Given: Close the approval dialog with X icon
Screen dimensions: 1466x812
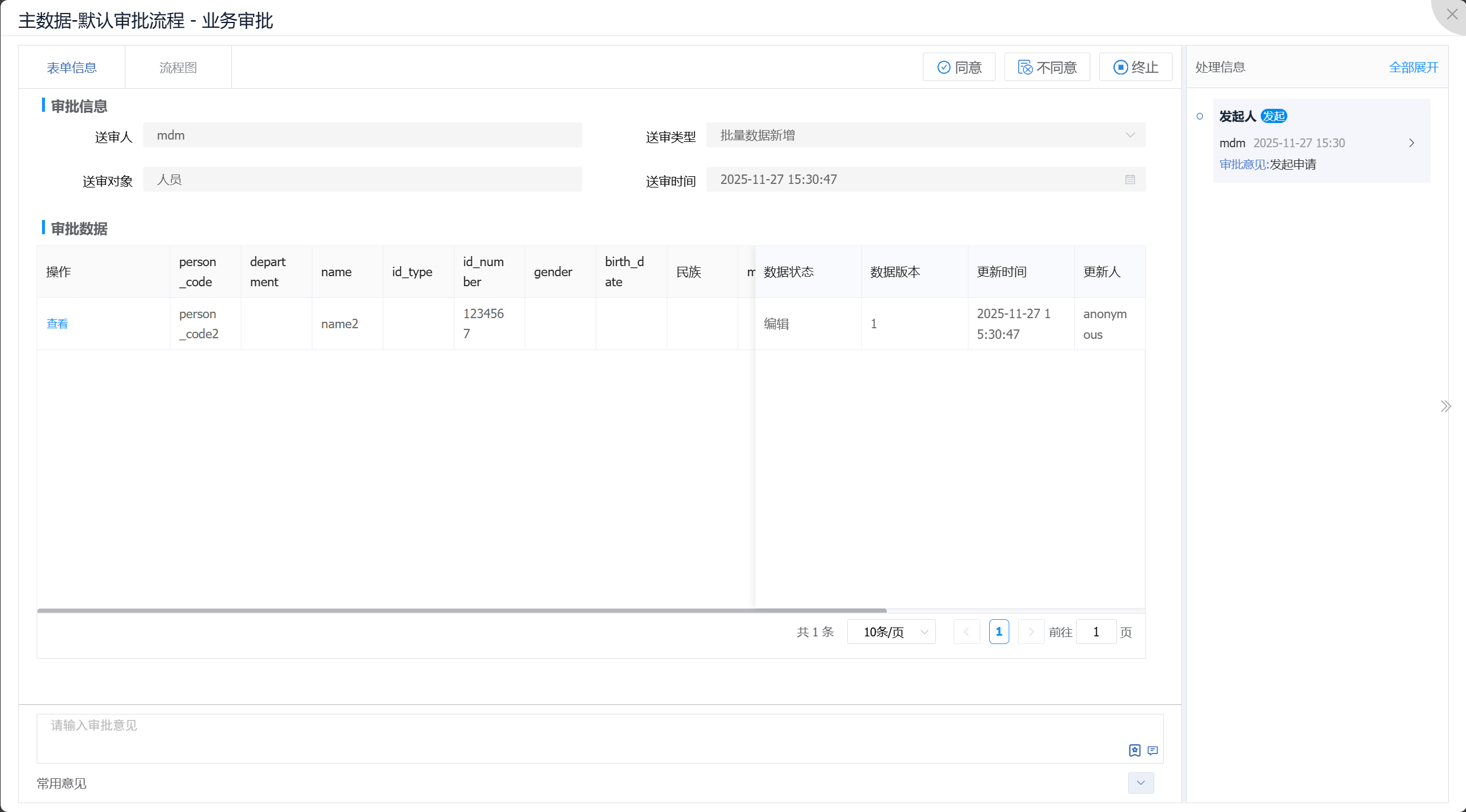Looking at the screenshot, I should coord(1452,14).
